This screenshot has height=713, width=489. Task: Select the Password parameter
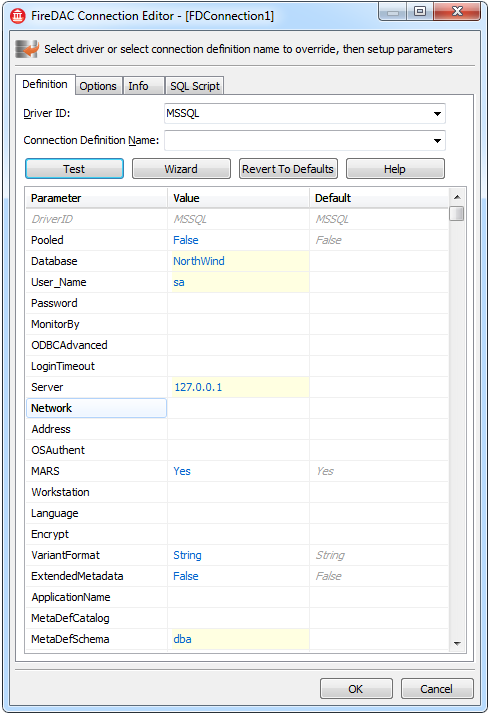pyautogui.click(x=96, y=303)
